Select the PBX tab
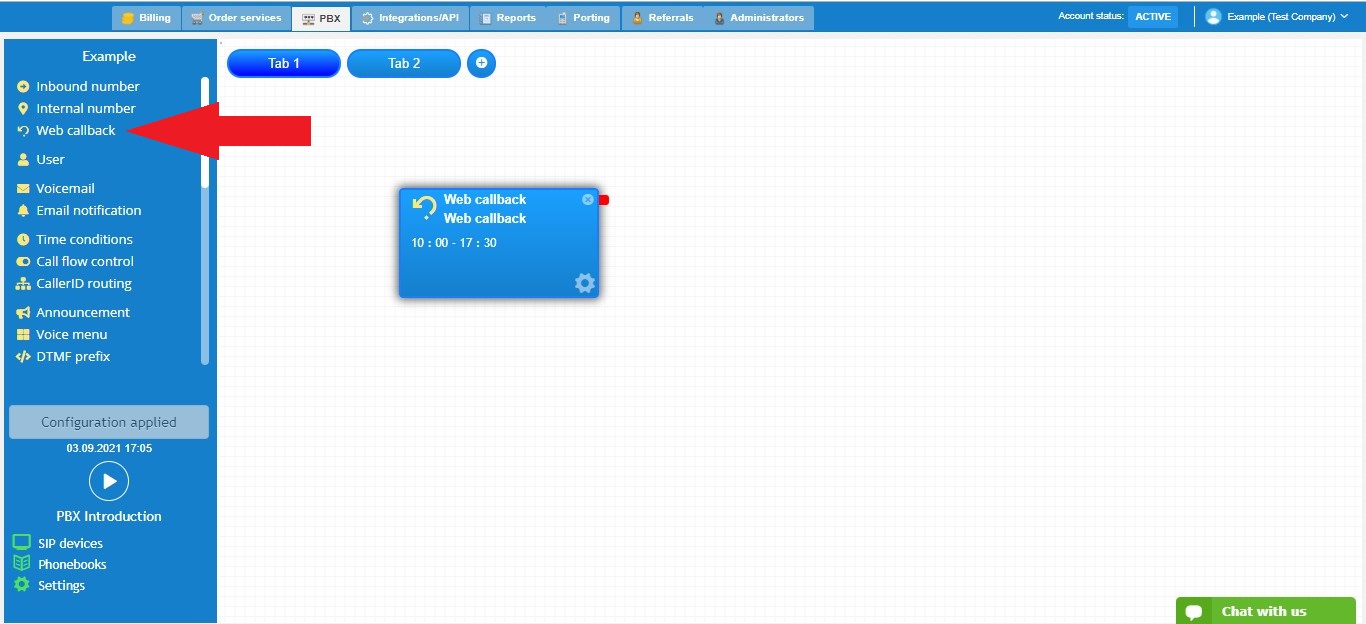The height and width of the screenshot is (624, 1366). (x=321, y=18)
